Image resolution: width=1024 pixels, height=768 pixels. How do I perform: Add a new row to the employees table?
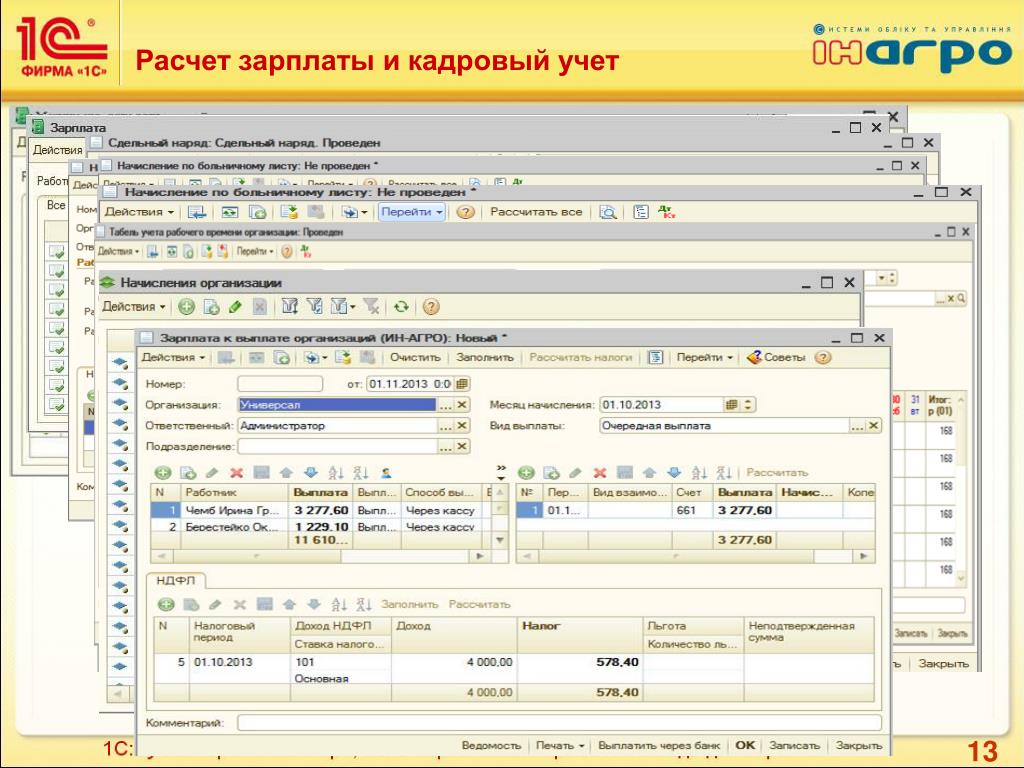(163, 473)
